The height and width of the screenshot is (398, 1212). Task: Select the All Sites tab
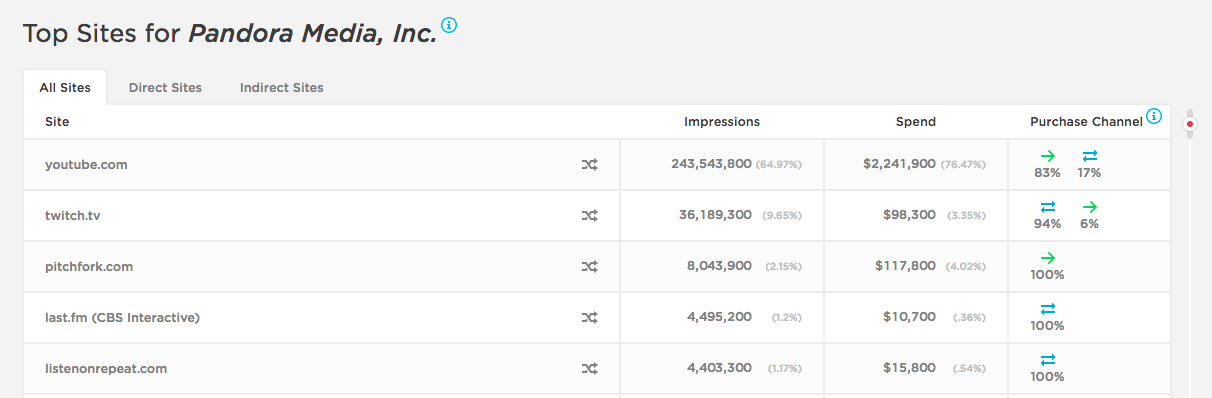pyautogui.click(x=65, y=88)
